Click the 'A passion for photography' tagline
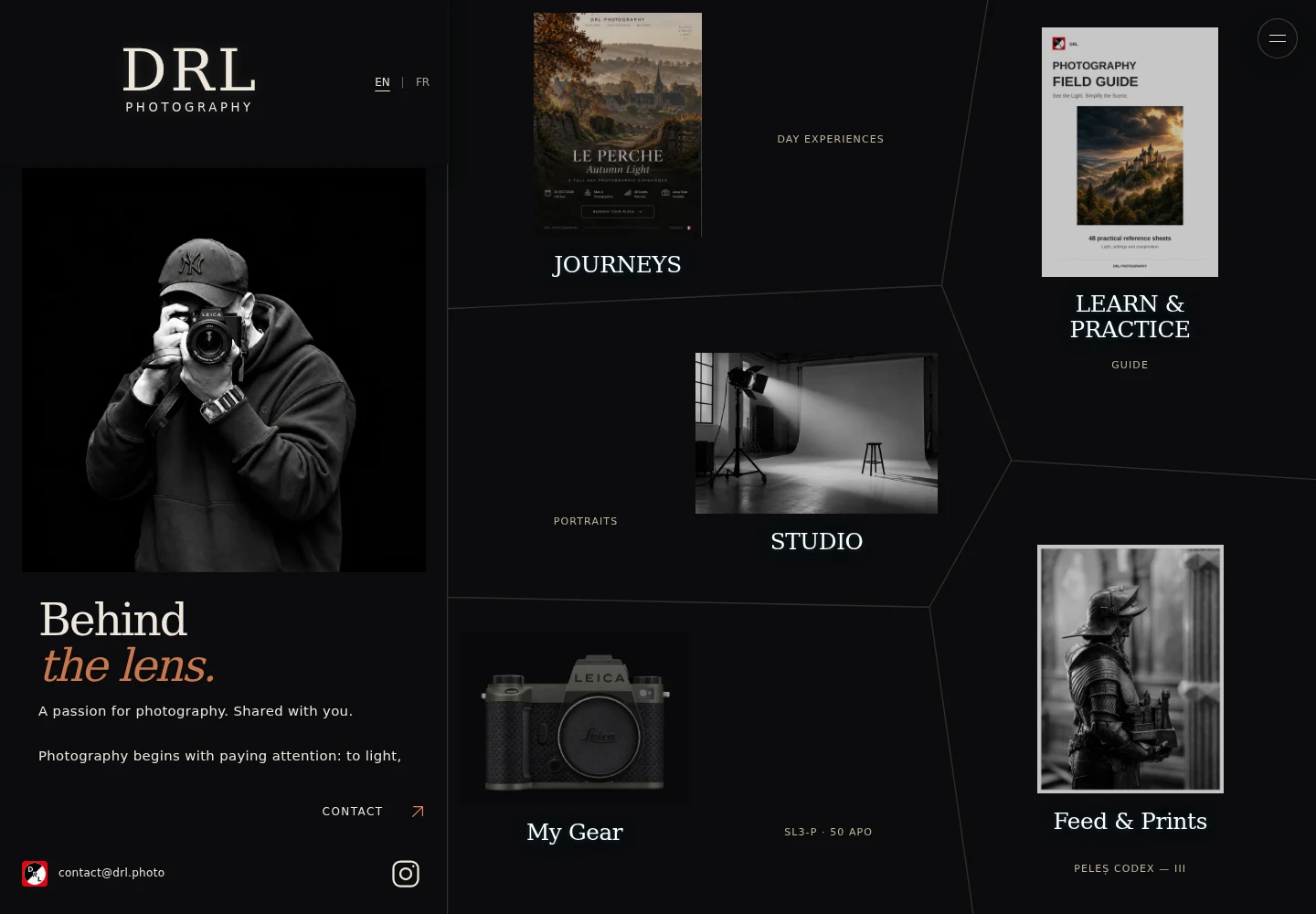Viewport: 1316px width, 914px height. (196, 711)
